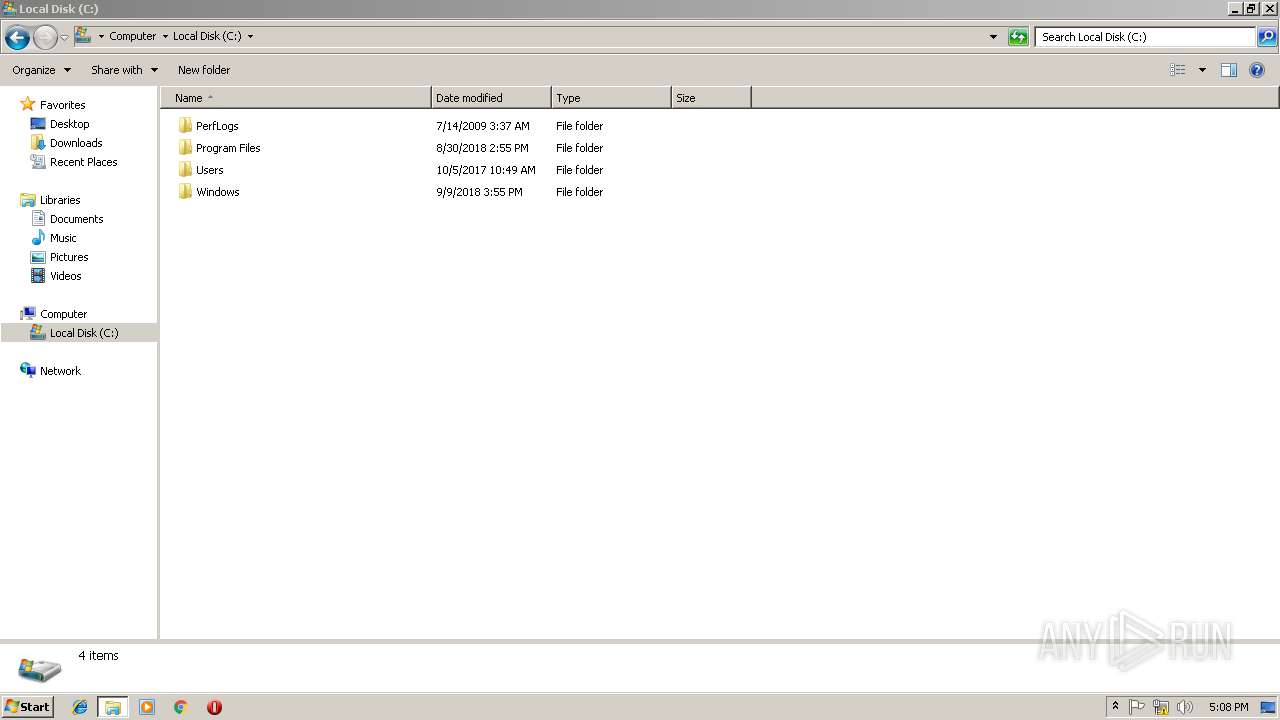Expand the arrow after Computer in address bar
1280x720 pixels.
pyautogui.click(x=165, y=37)
